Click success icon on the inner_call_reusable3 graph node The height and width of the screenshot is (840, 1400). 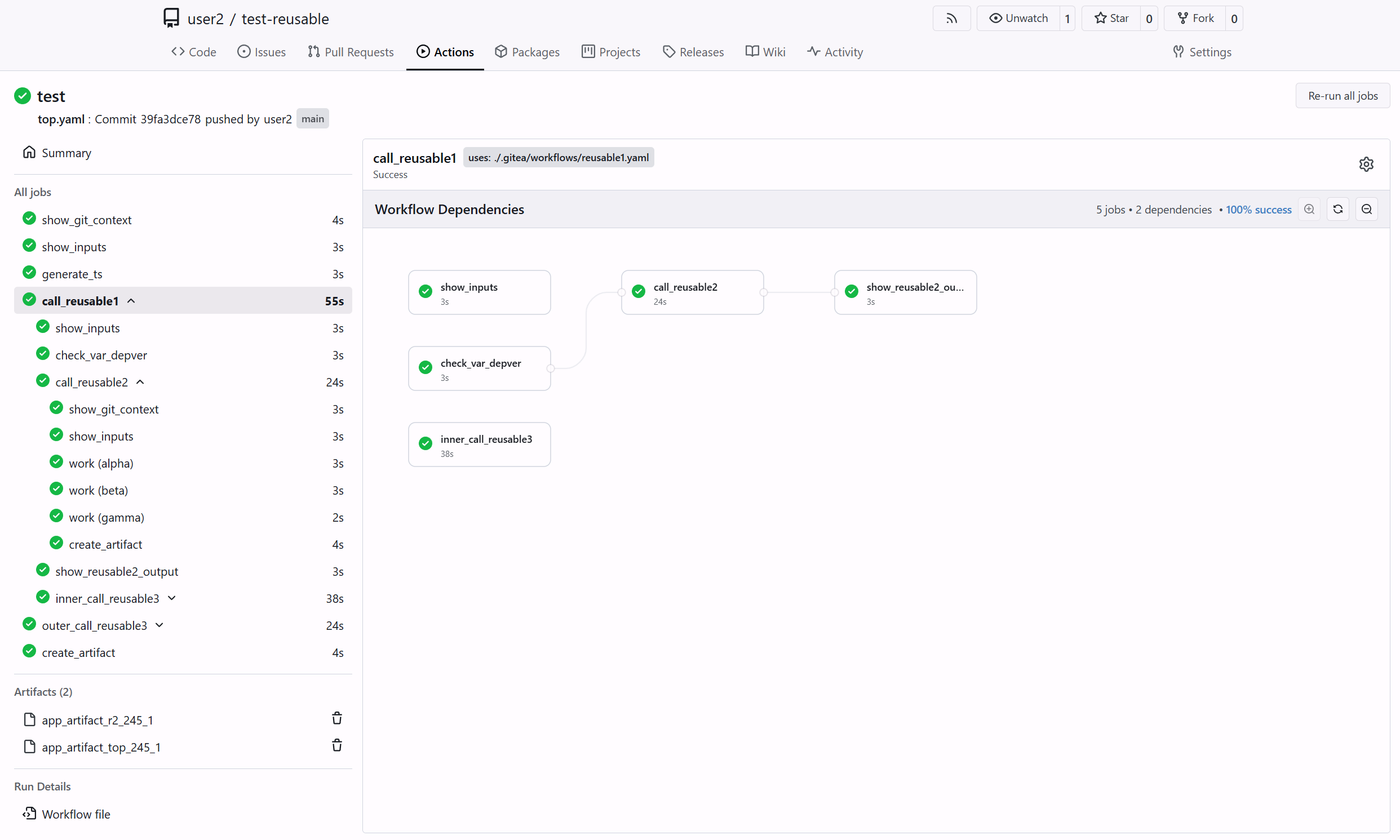coord(425,444)
